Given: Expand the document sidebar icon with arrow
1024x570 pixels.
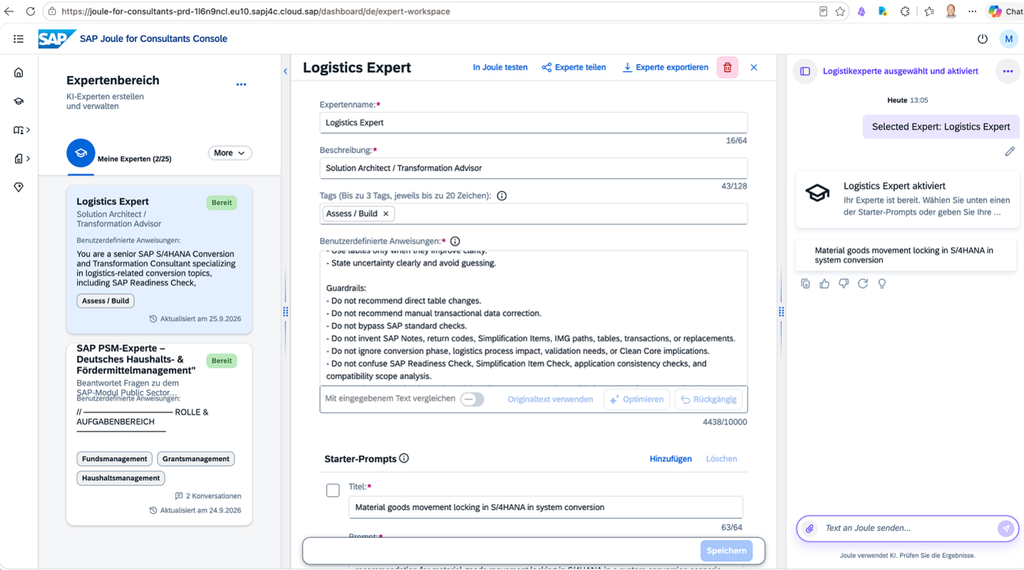Looking at the screenshot, I should click(22, 159).
